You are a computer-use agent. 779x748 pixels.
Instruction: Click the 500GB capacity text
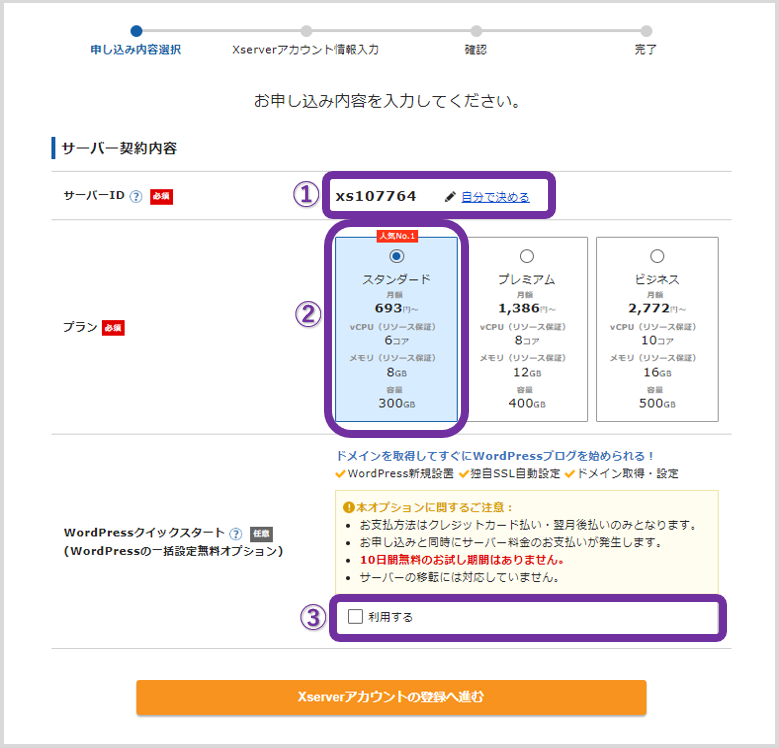click(x=657, y=403)
